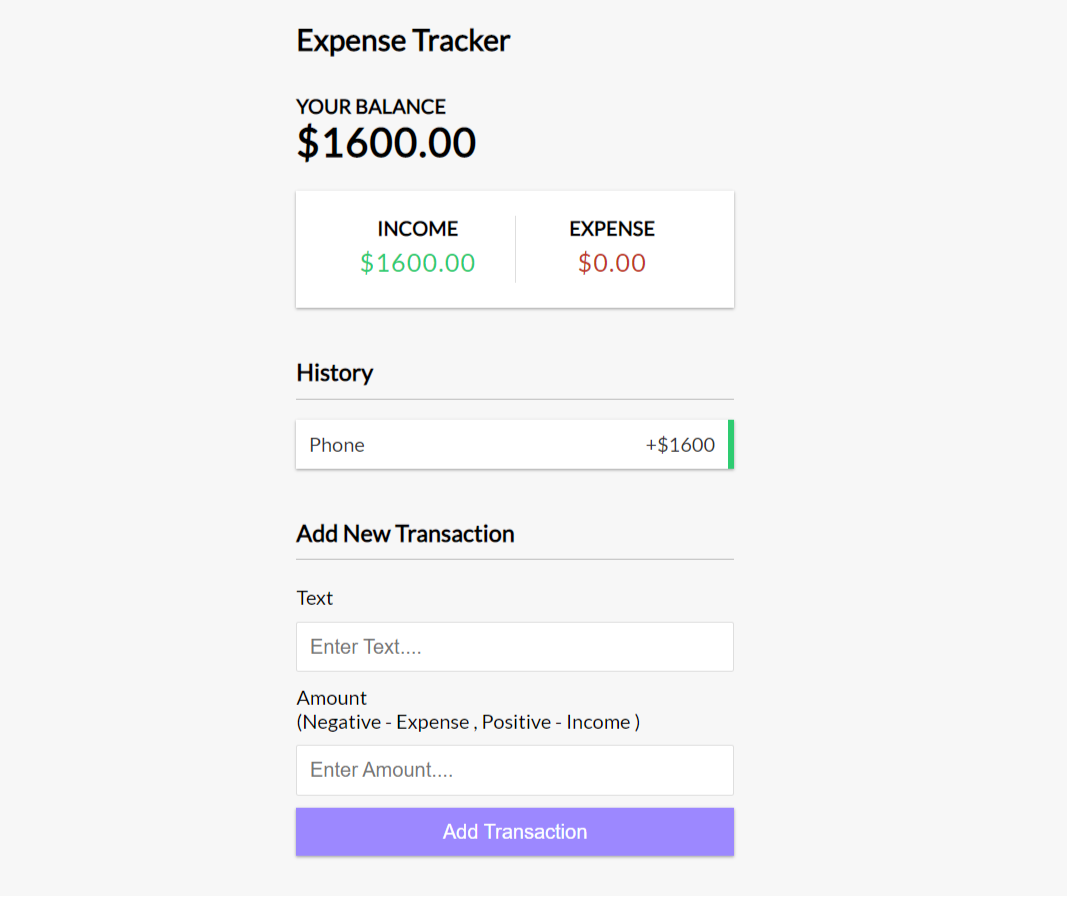The width and height of the screenshot is (1067, 911).
Task: Click the +$1600 amount on the Phone entry
Action: [680, 444]
